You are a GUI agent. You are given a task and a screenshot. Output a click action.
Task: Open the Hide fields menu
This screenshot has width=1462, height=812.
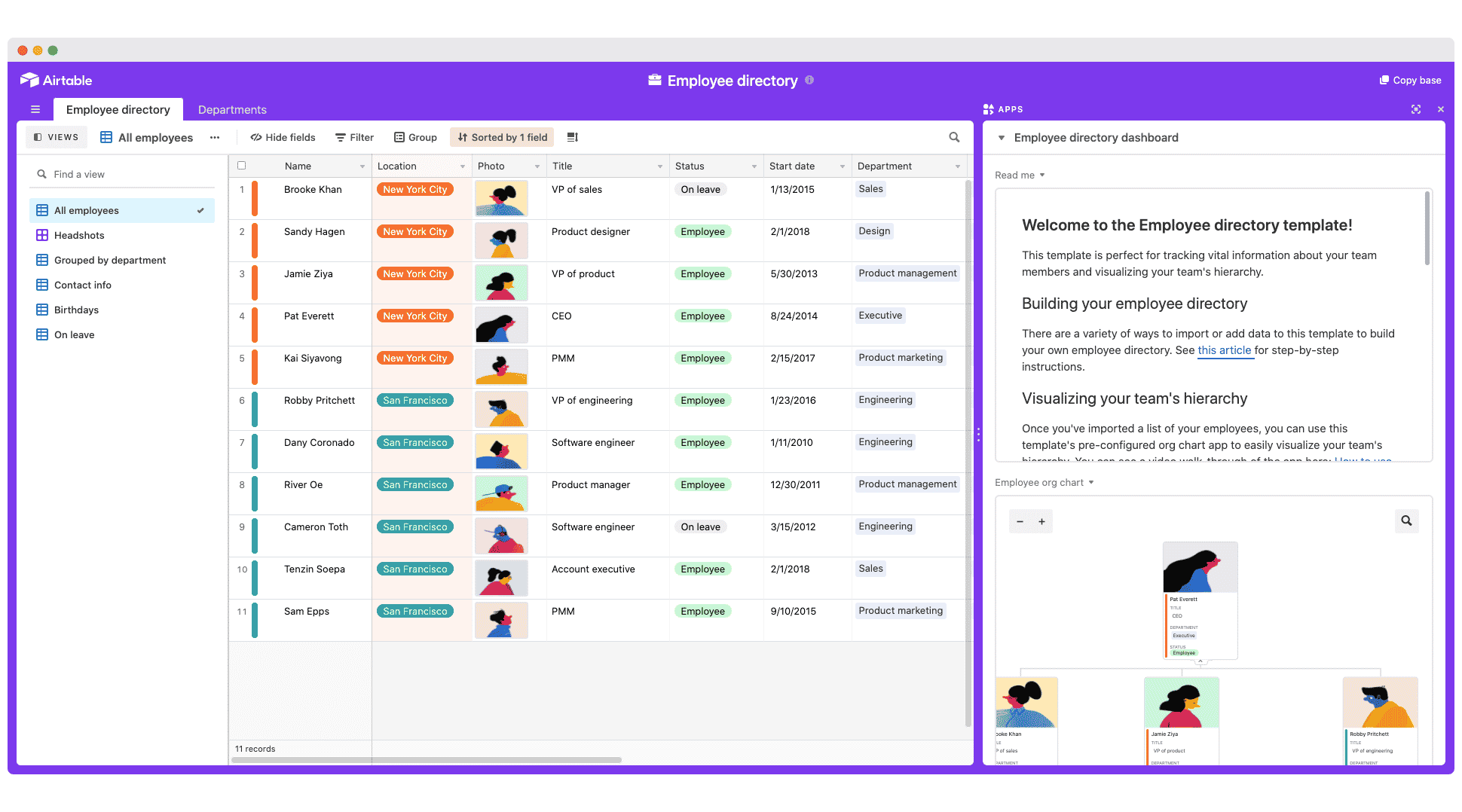coord(283,137)
